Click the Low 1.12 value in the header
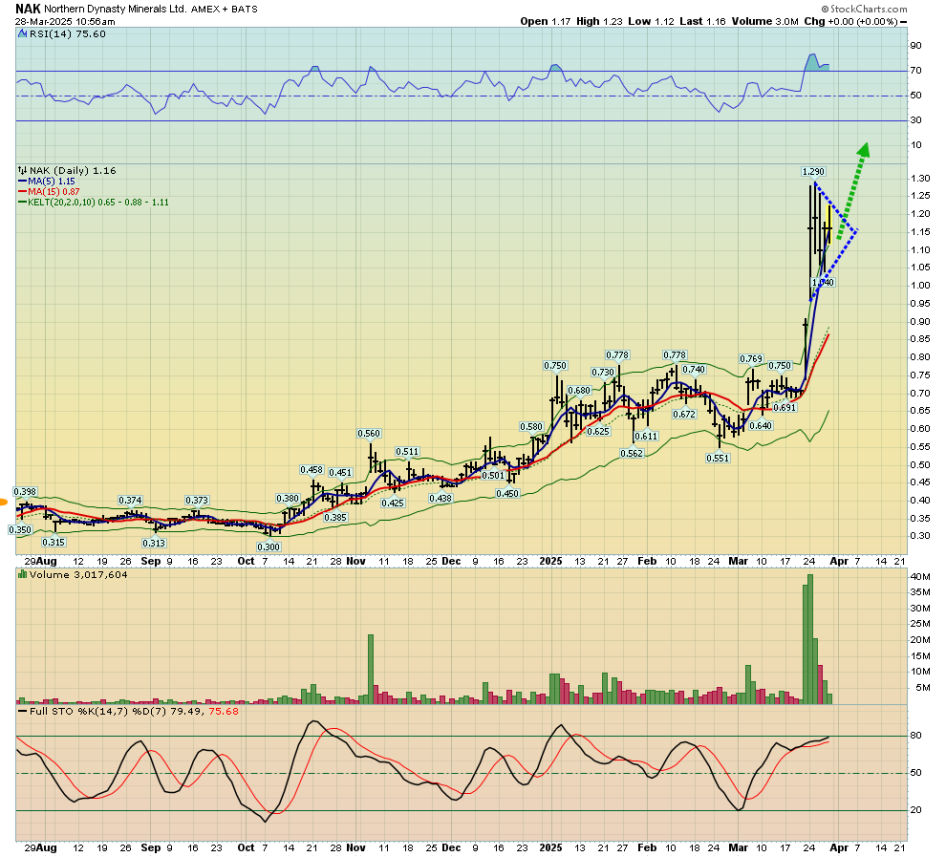Viewport: 946px width, 857px height. point(651,21)
